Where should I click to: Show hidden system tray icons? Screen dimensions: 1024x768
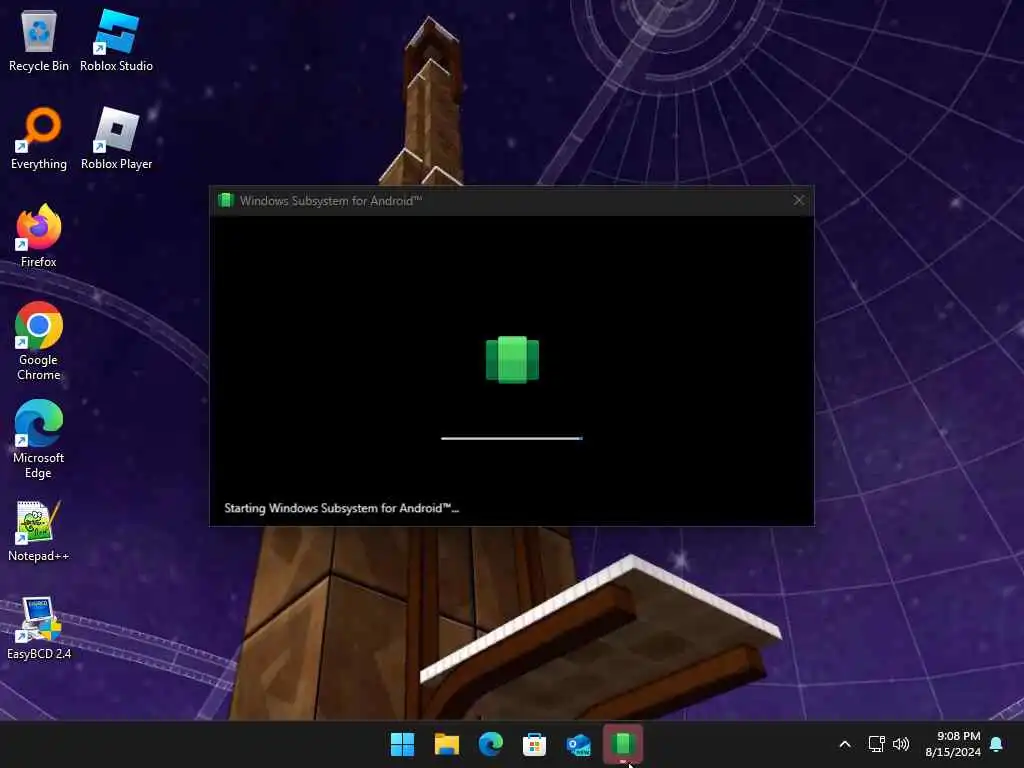[844, 744]
